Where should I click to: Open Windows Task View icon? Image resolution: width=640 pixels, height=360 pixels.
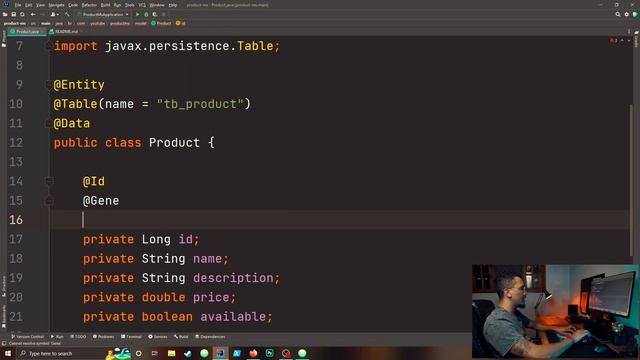point(155,353)
